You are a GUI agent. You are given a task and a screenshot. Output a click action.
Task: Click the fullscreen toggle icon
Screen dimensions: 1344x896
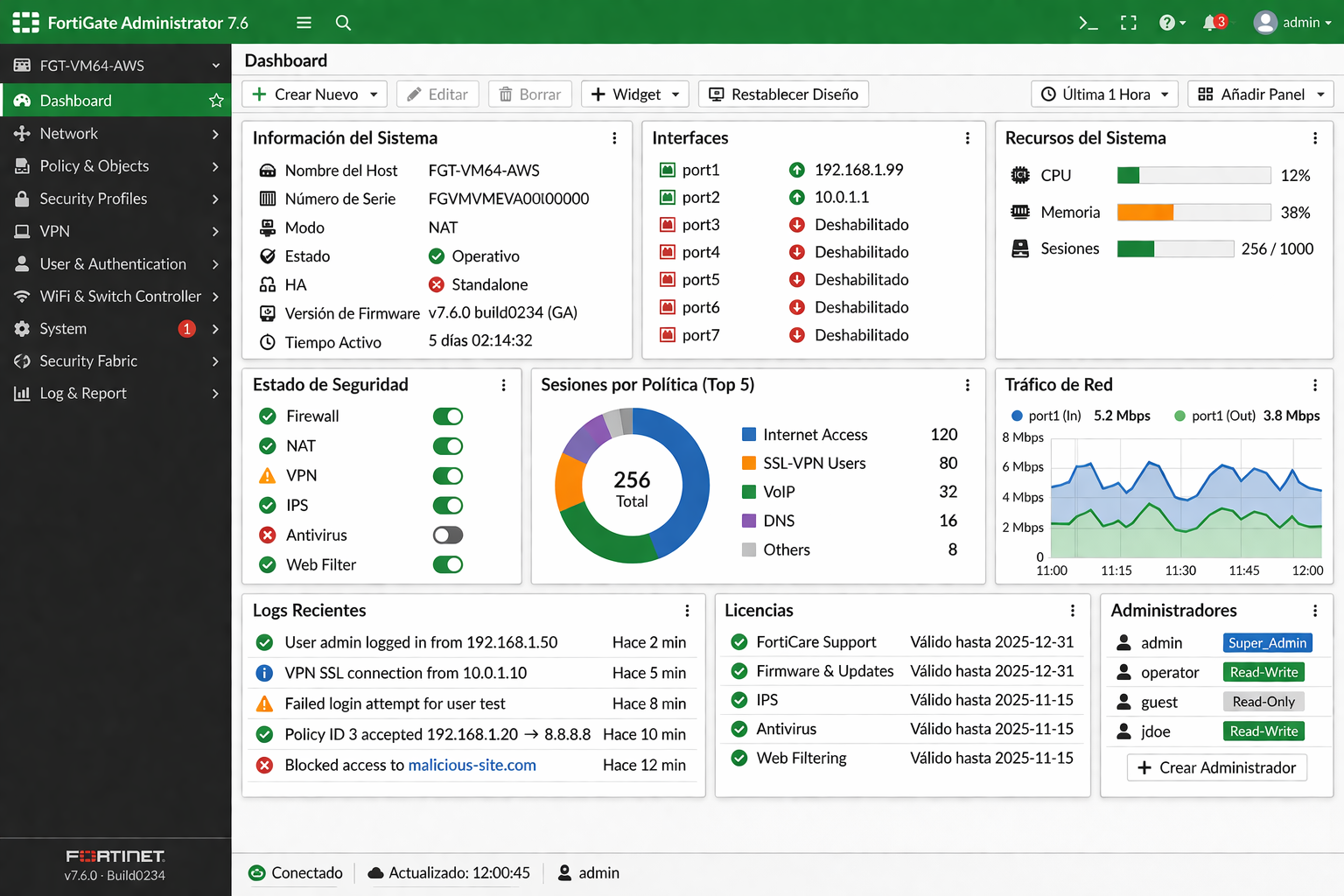pyautogui.click(x=1129, y=23)
